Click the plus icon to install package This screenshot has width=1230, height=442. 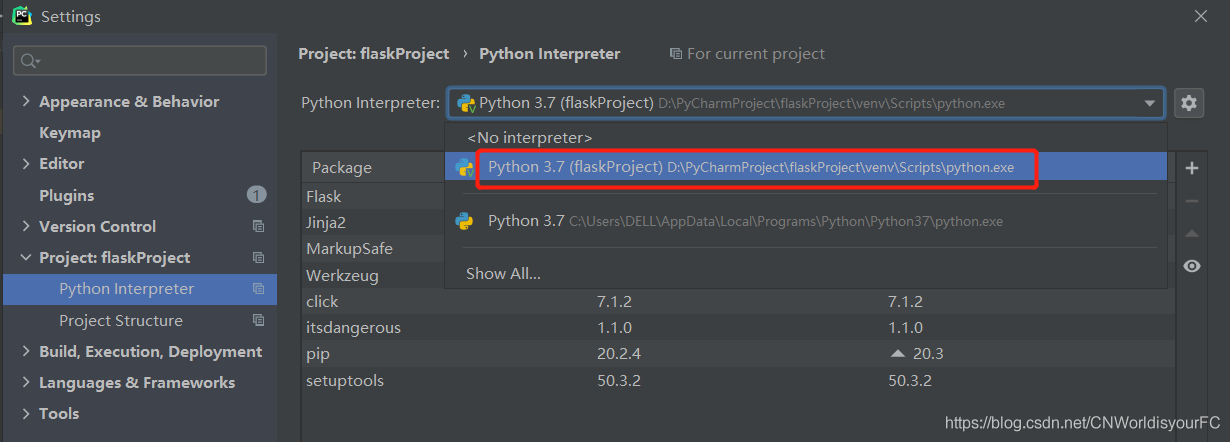coord(1191,168)
